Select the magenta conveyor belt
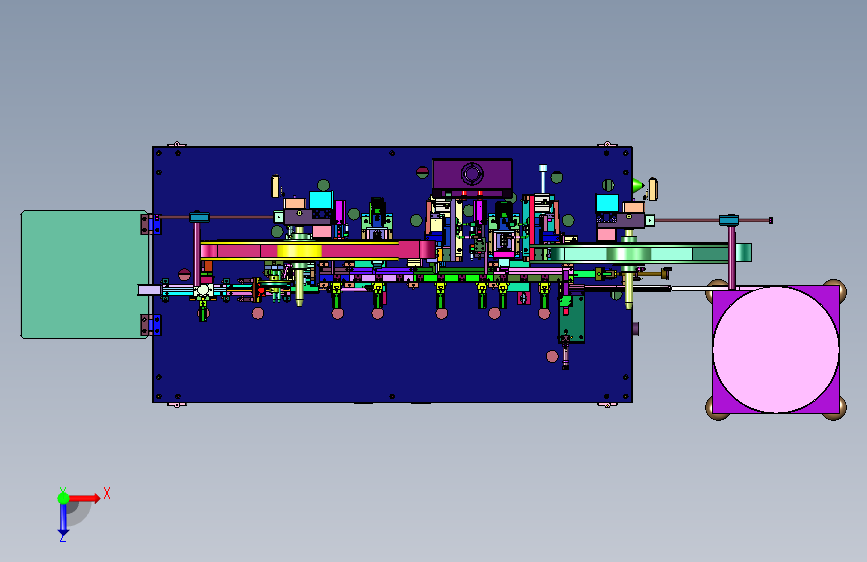The height and width of the screenshot is (562, 867). (317, 250)
